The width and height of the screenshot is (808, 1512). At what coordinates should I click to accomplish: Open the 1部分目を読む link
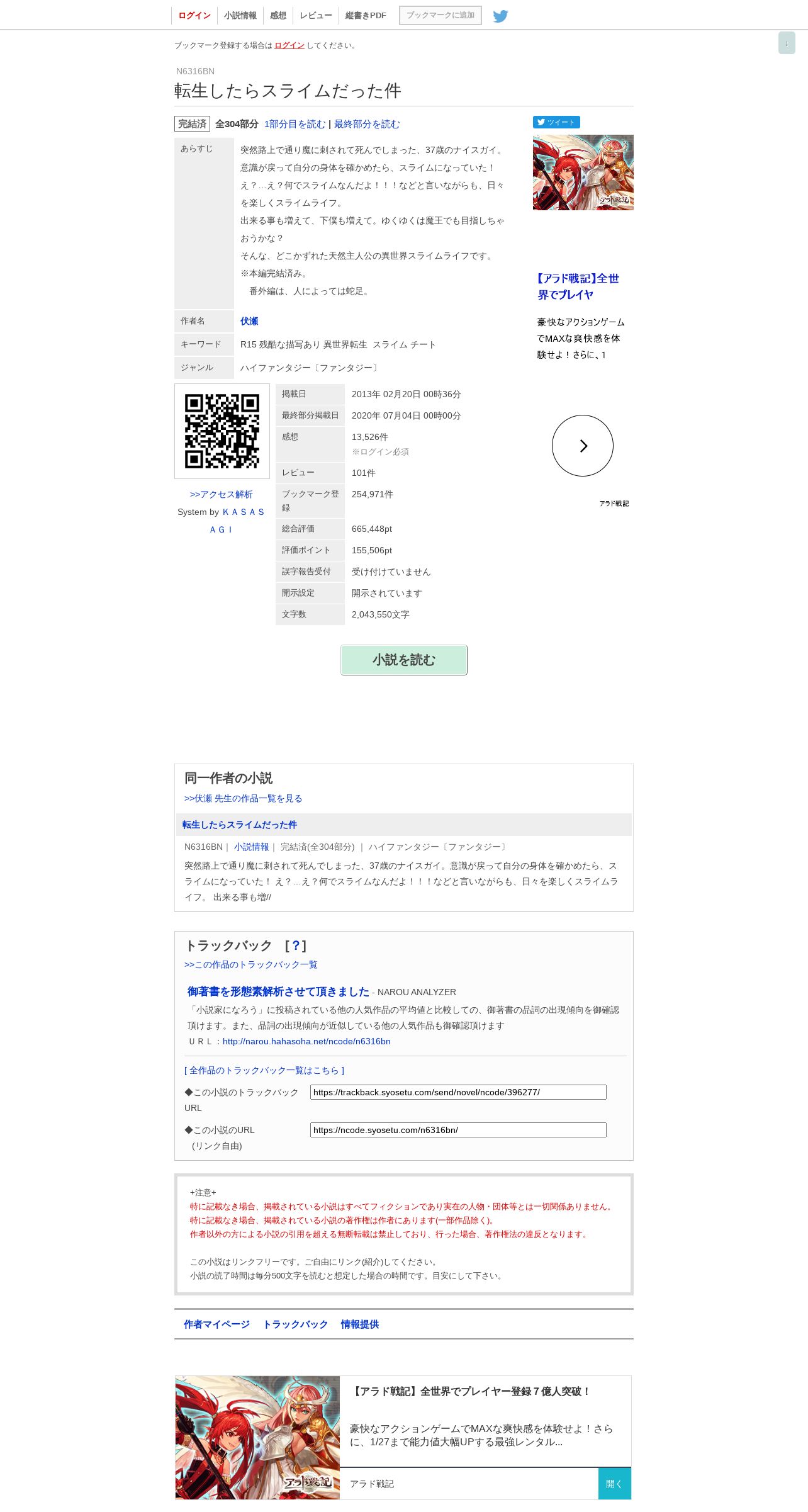coord(295,124)
